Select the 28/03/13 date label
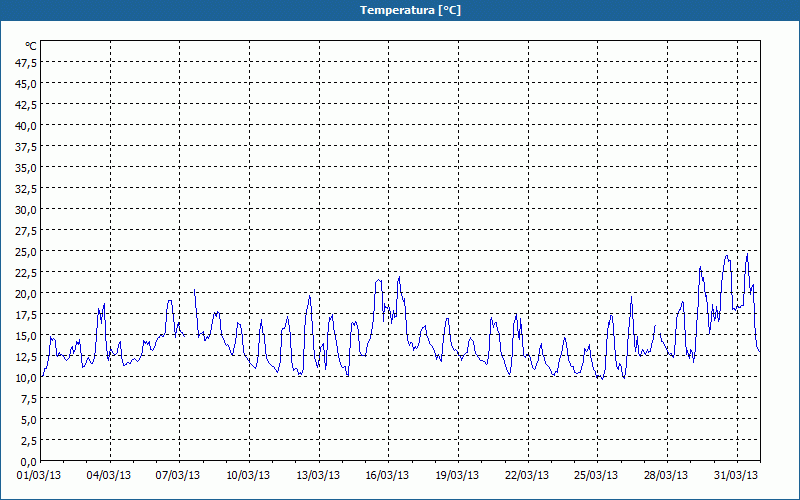 pos(666,475)
